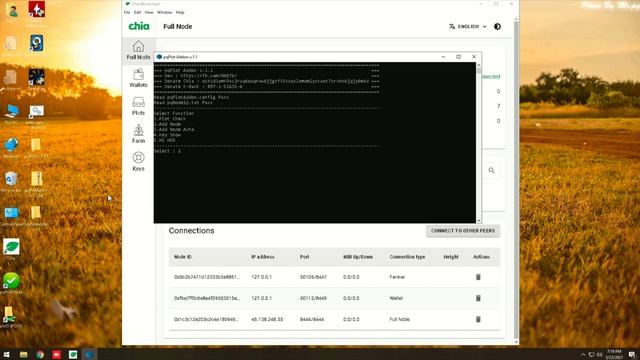Viewport: 640px width, 360px height.
Task: Open the Keys sidebar section
Action: pyautogui.click(x=138, y=161)
